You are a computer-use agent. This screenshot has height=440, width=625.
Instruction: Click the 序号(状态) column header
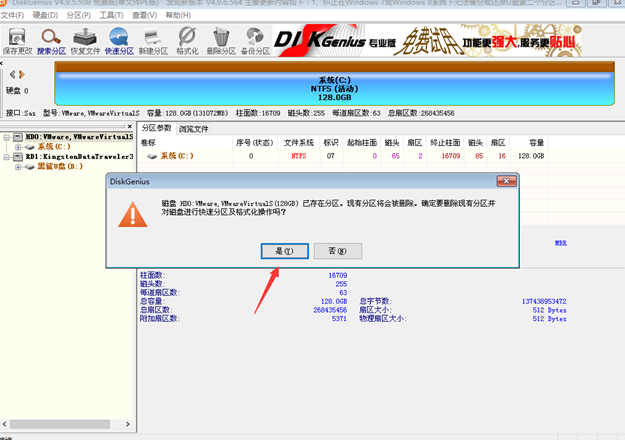[x=254, y=143]
